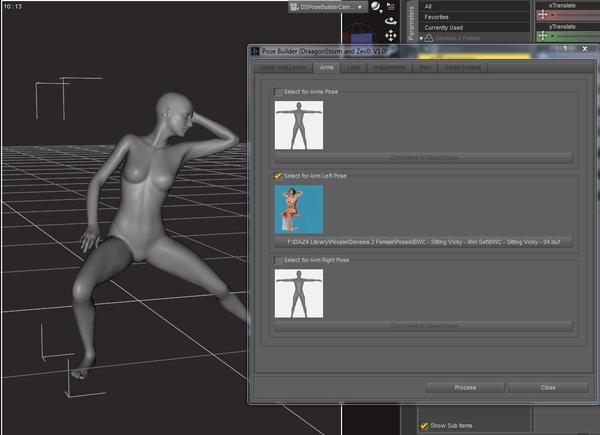This screenshot has width=600, height=435.
Task: Click the viewport draw style sphere icon
Action: pyautogui.click(x=375, y=6)
